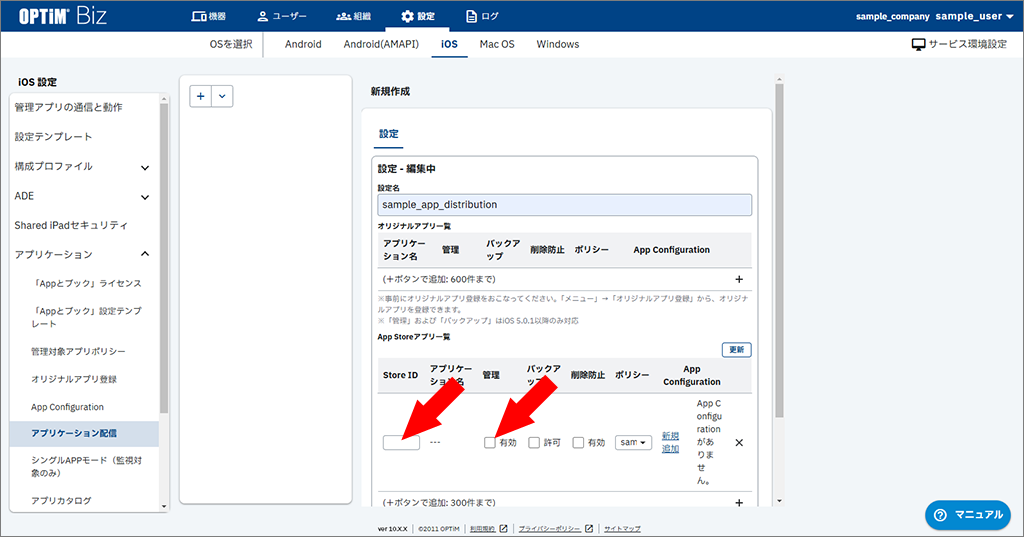Open the Devices menu in the header
Viewport: 1024px width, 537px height.
208,16
